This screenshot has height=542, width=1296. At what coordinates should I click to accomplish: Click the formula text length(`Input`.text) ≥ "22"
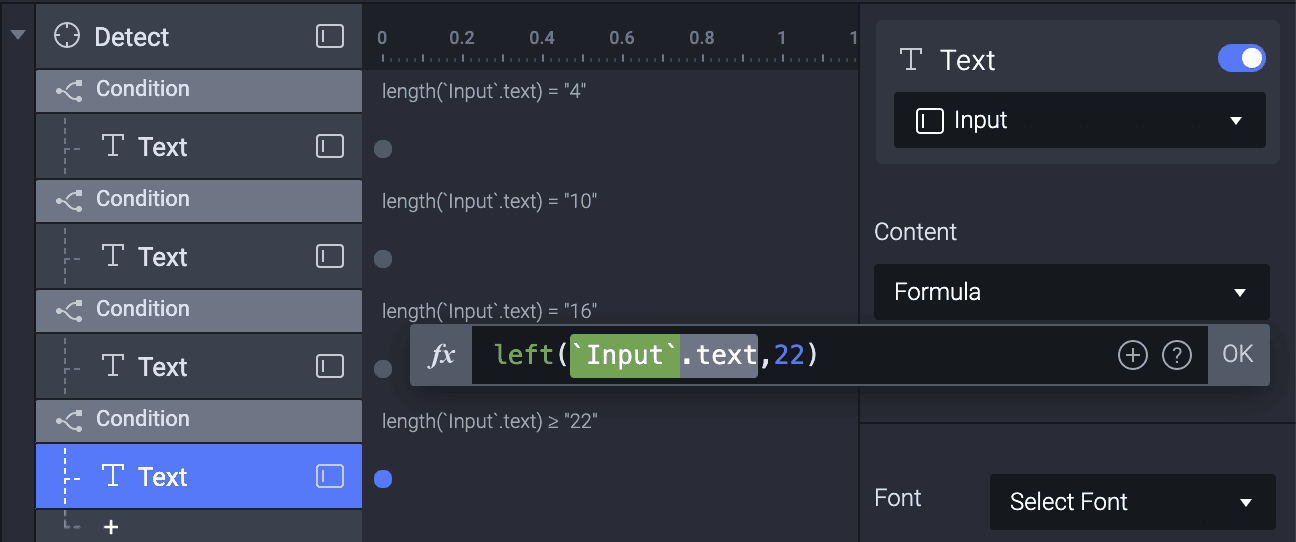(x=490, y=421)
